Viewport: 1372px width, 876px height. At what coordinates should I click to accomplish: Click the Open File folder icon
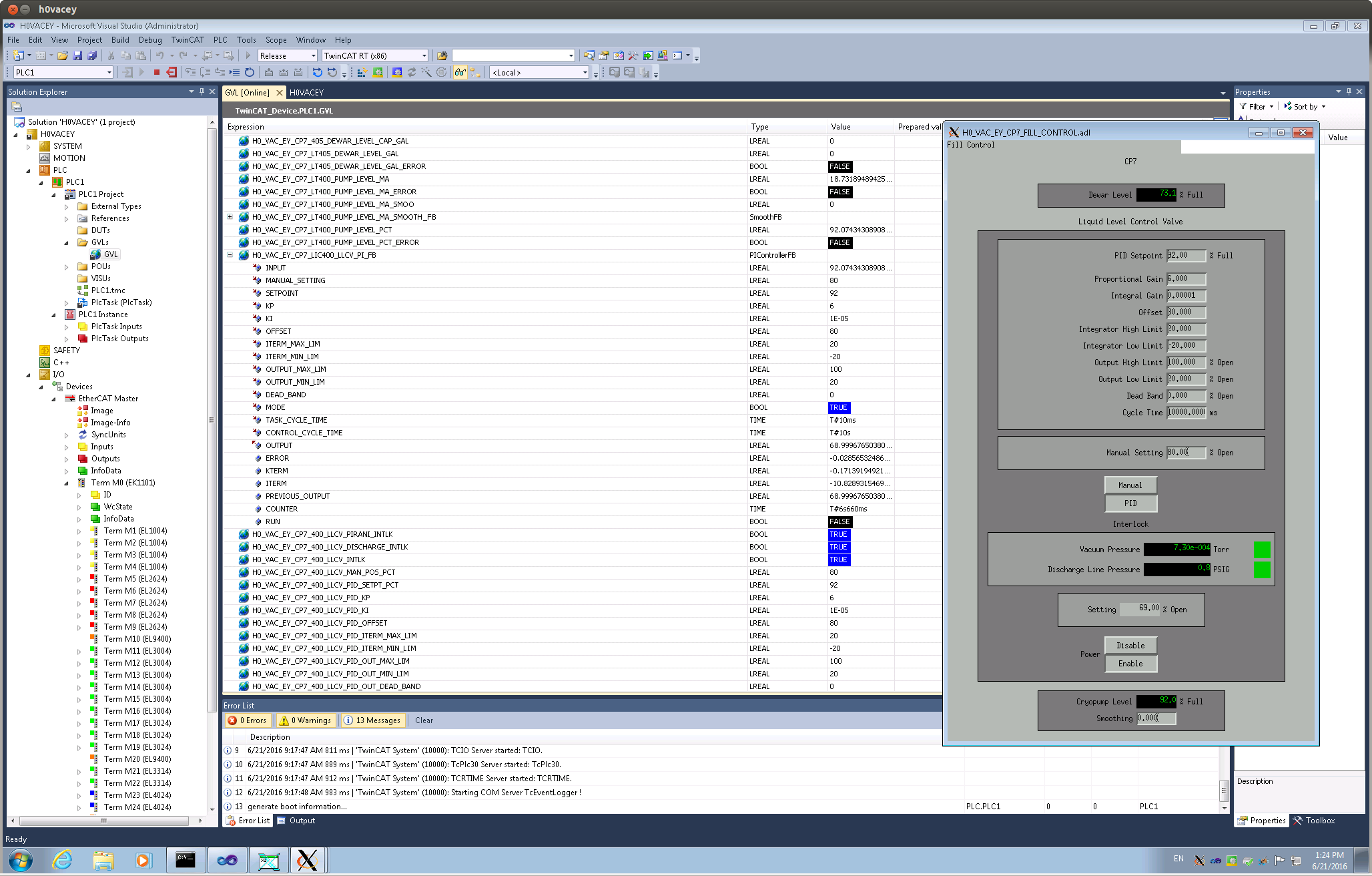click(x=63, y=55)
